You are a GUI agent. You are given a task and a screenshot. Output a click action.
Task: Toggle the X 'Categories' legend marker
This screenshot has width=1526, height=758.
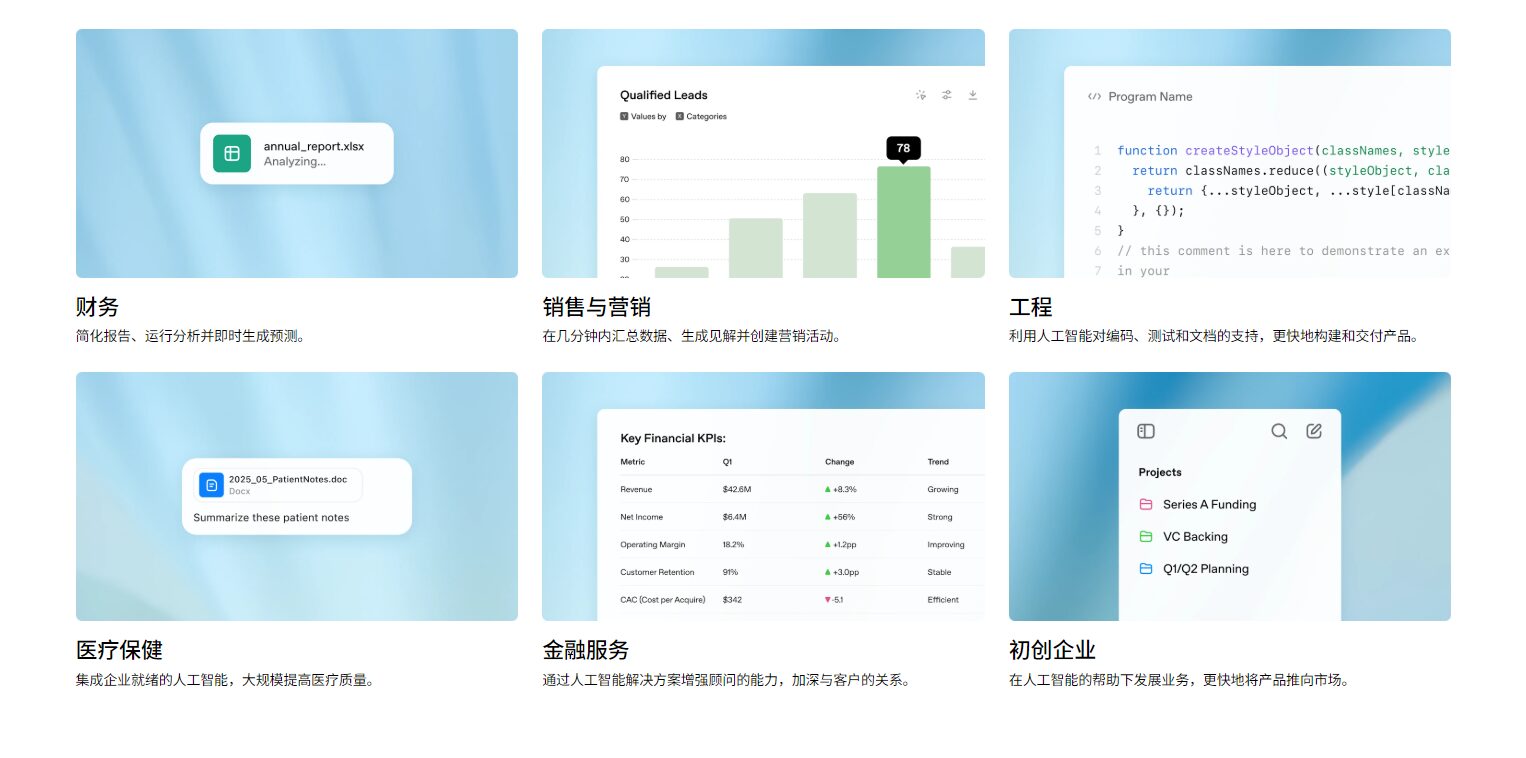coord(680,117)
